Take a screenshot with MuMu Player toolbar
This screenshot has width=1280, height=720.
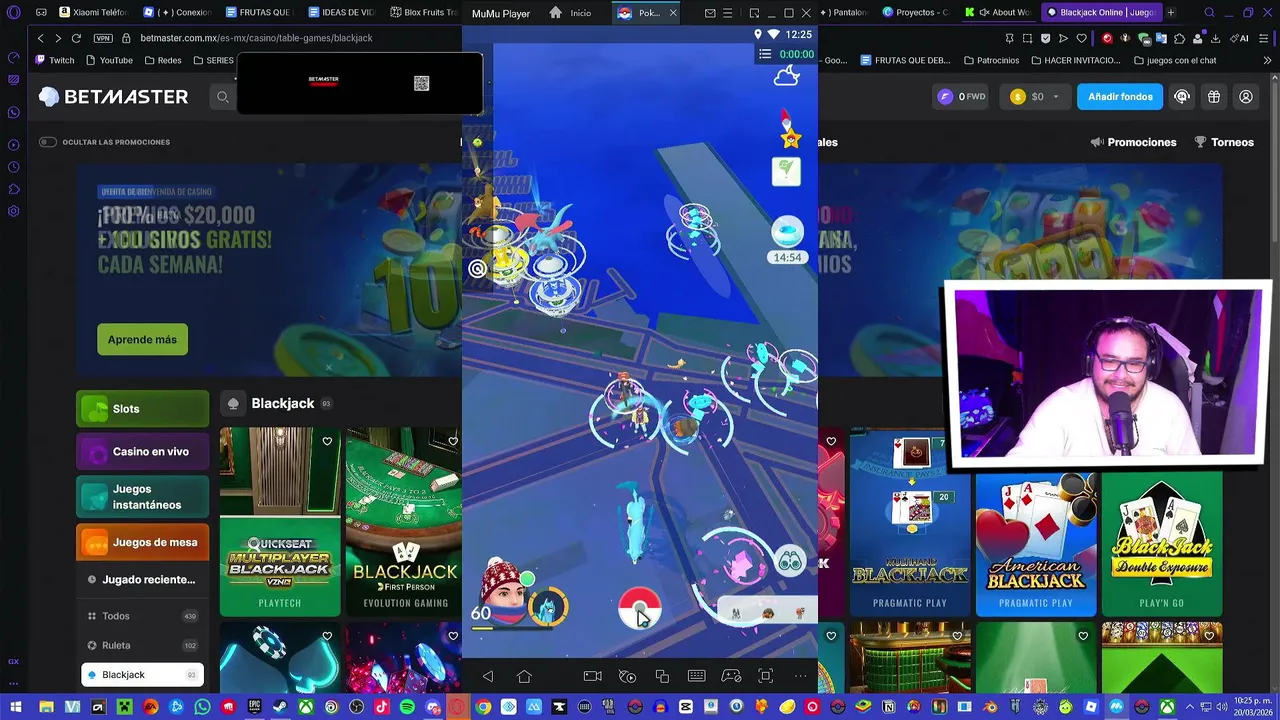point(766,676)
